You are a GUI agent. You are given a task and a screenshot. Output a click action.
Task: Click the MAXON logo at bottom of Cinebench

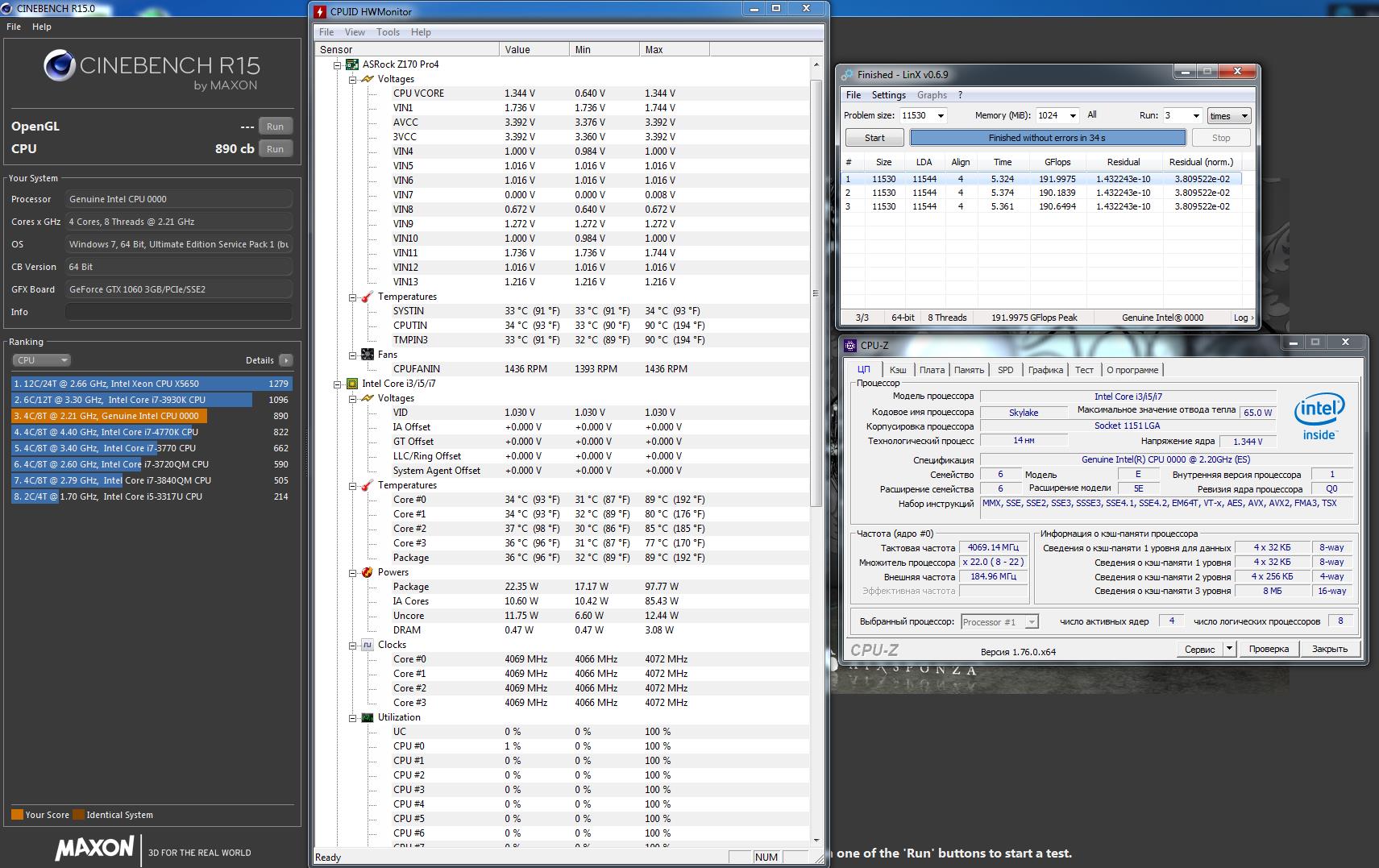[94, 848]
